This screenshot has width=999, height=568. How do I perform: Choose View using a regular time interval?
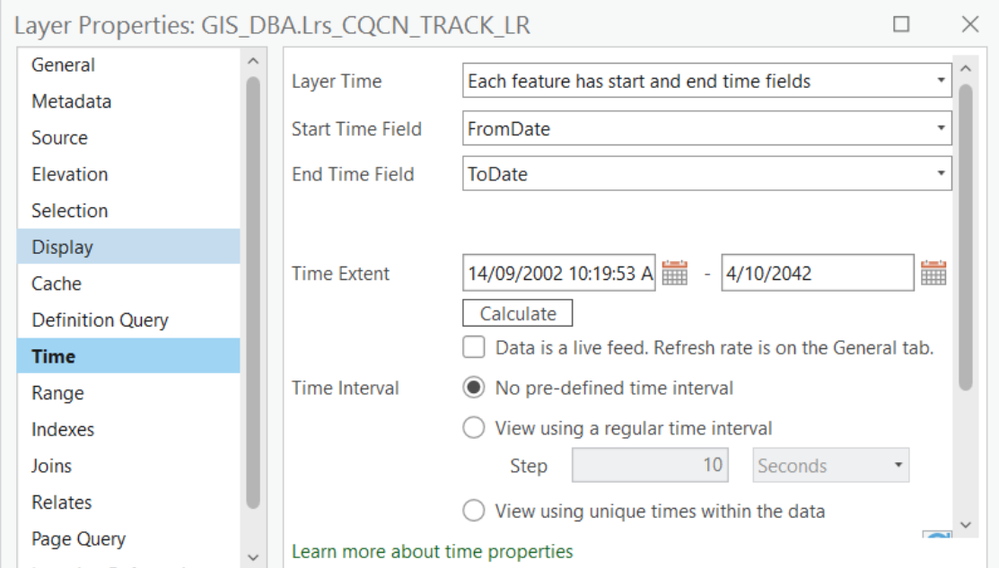474,428
